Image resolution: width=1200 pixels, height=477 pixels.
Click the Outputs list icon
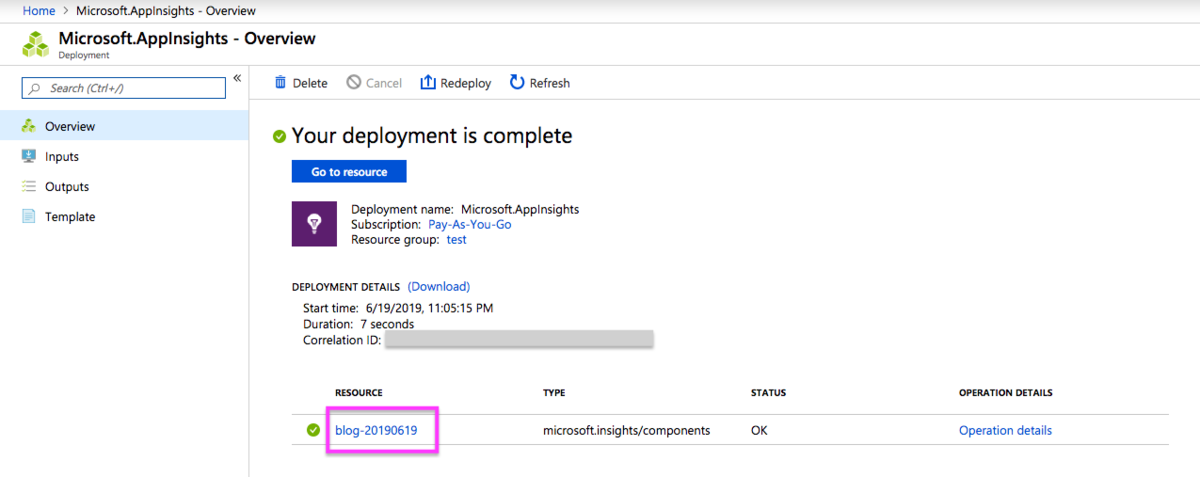[x=29, y=186]
